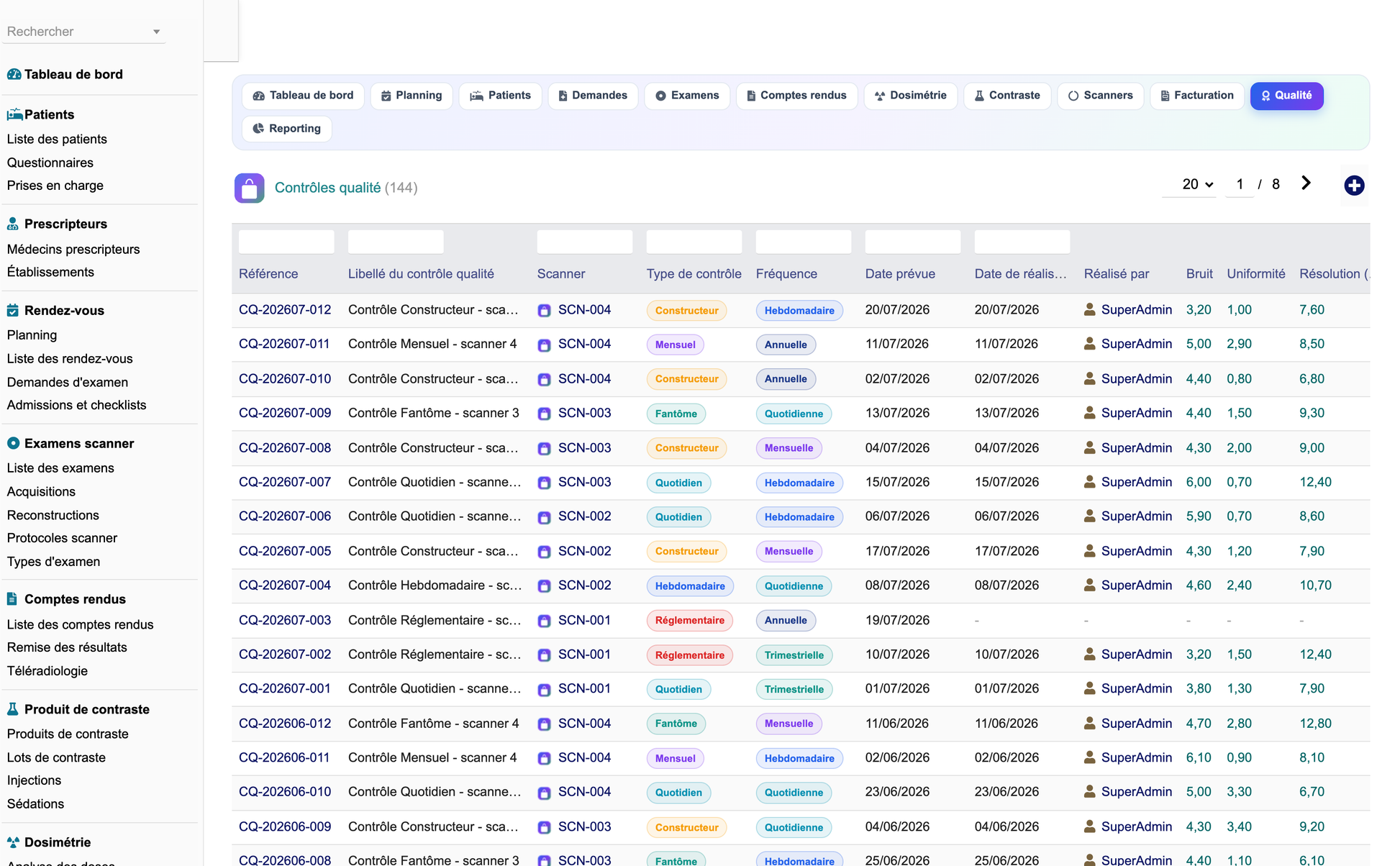This screenshot has height=866, width=1400.
Task: Click user icon in row CQ-202606-010
Action: pos(1090,792)
